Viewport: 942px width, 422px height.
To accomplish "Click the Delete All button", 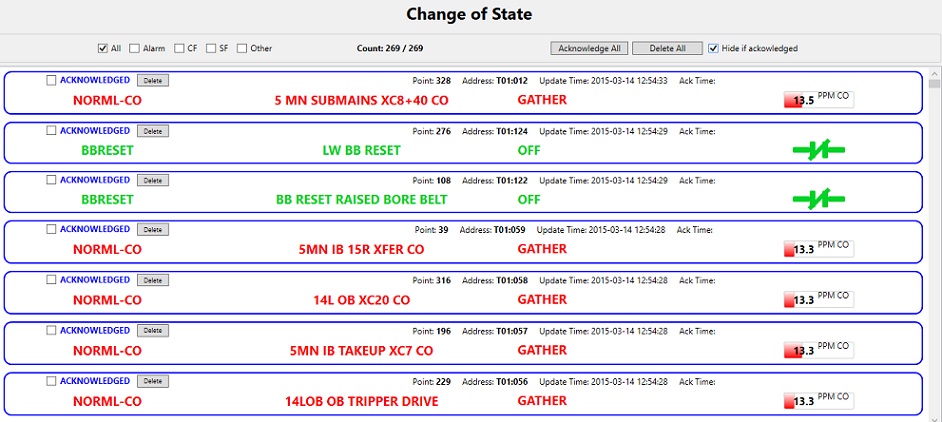I will tap(667, 48).
